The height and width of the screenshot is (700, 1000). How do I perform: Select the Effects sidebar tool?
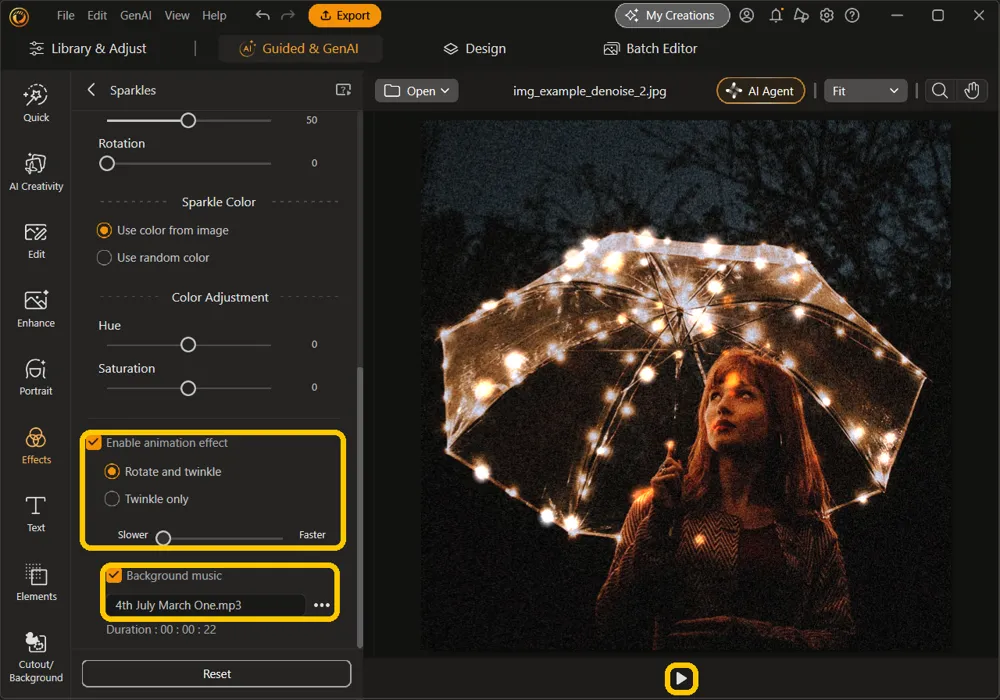coord(36,446)
